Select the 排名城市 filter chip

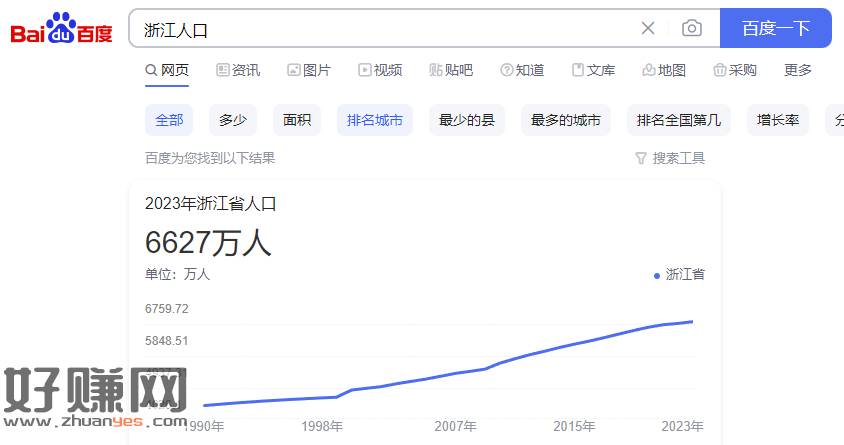click(375, 120)
